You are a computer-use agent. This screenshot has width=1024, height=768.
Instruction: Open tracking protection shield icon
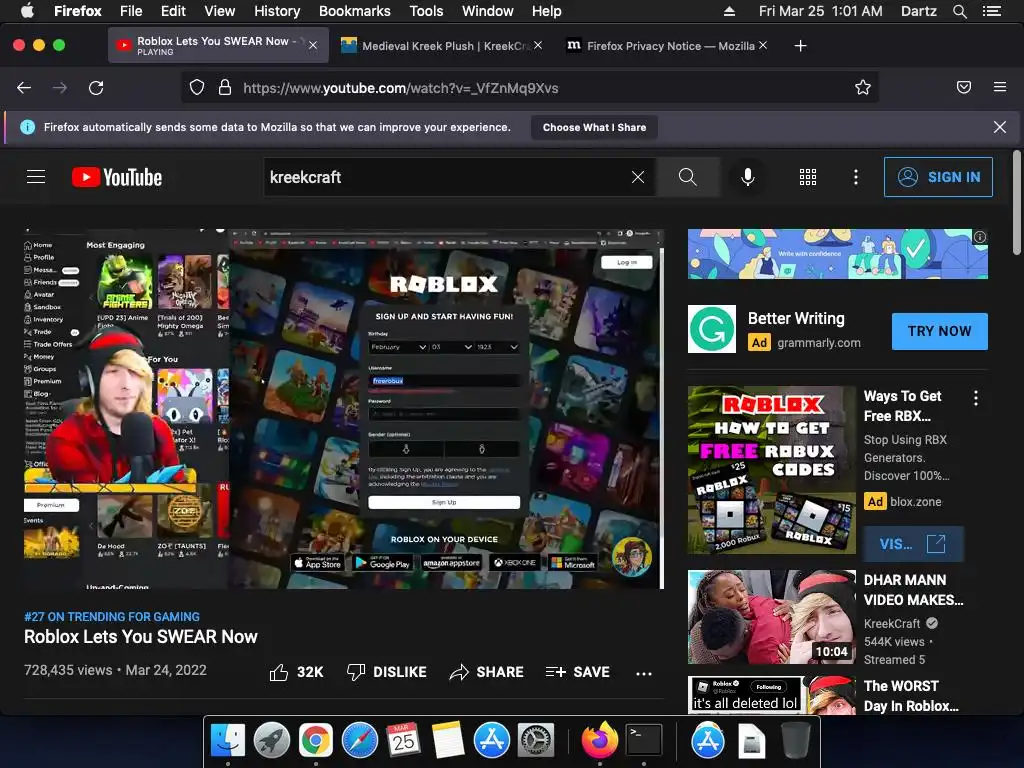(197, 88)
